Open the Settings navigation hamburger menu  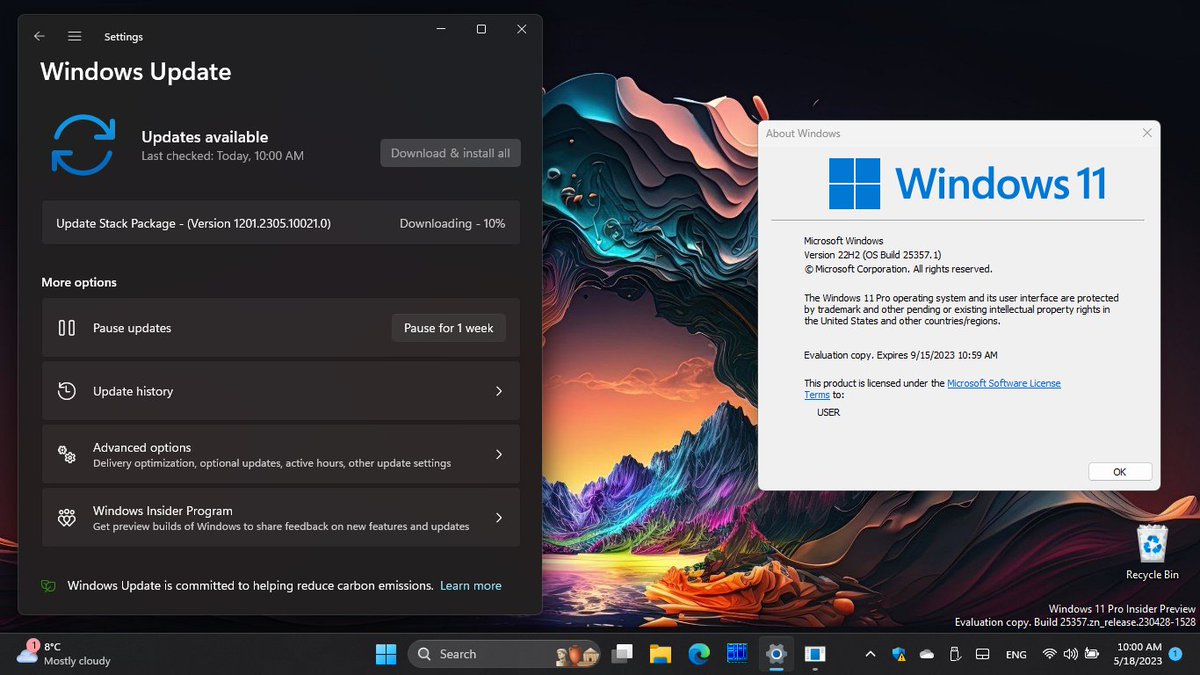pyautogui.click(x=74, y=36)
